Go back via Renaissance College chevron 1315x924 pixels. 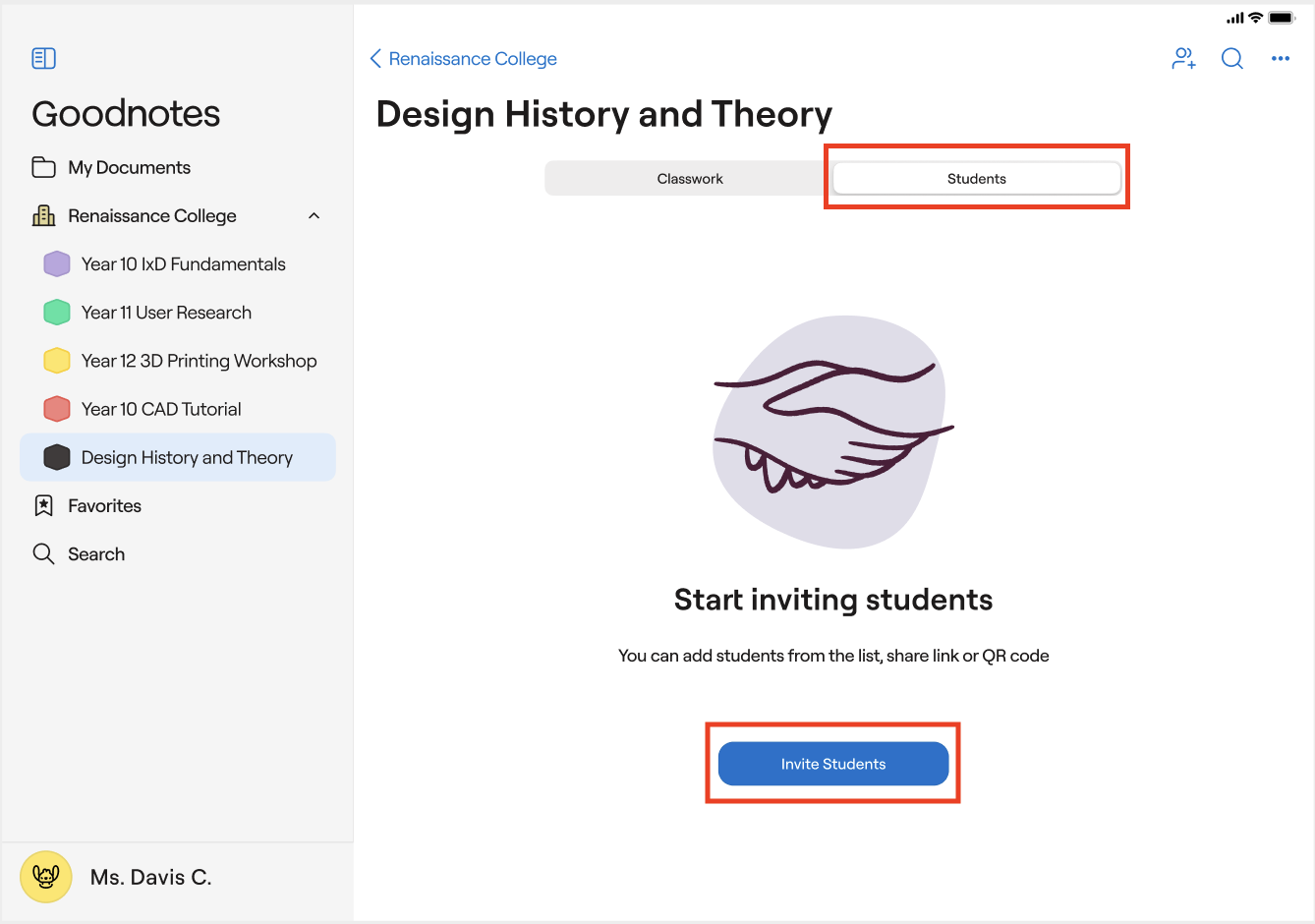point(375,59)
